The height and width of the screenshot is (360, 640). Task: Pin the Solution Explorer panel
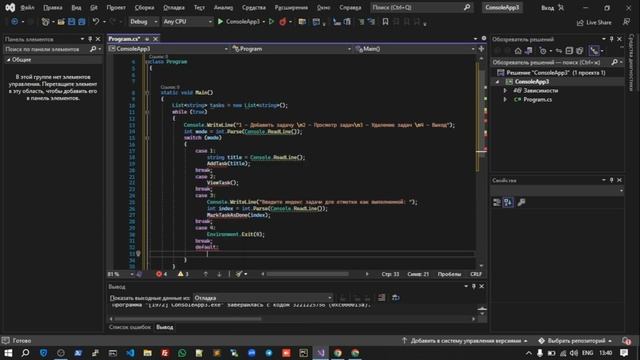click(611, 39)
